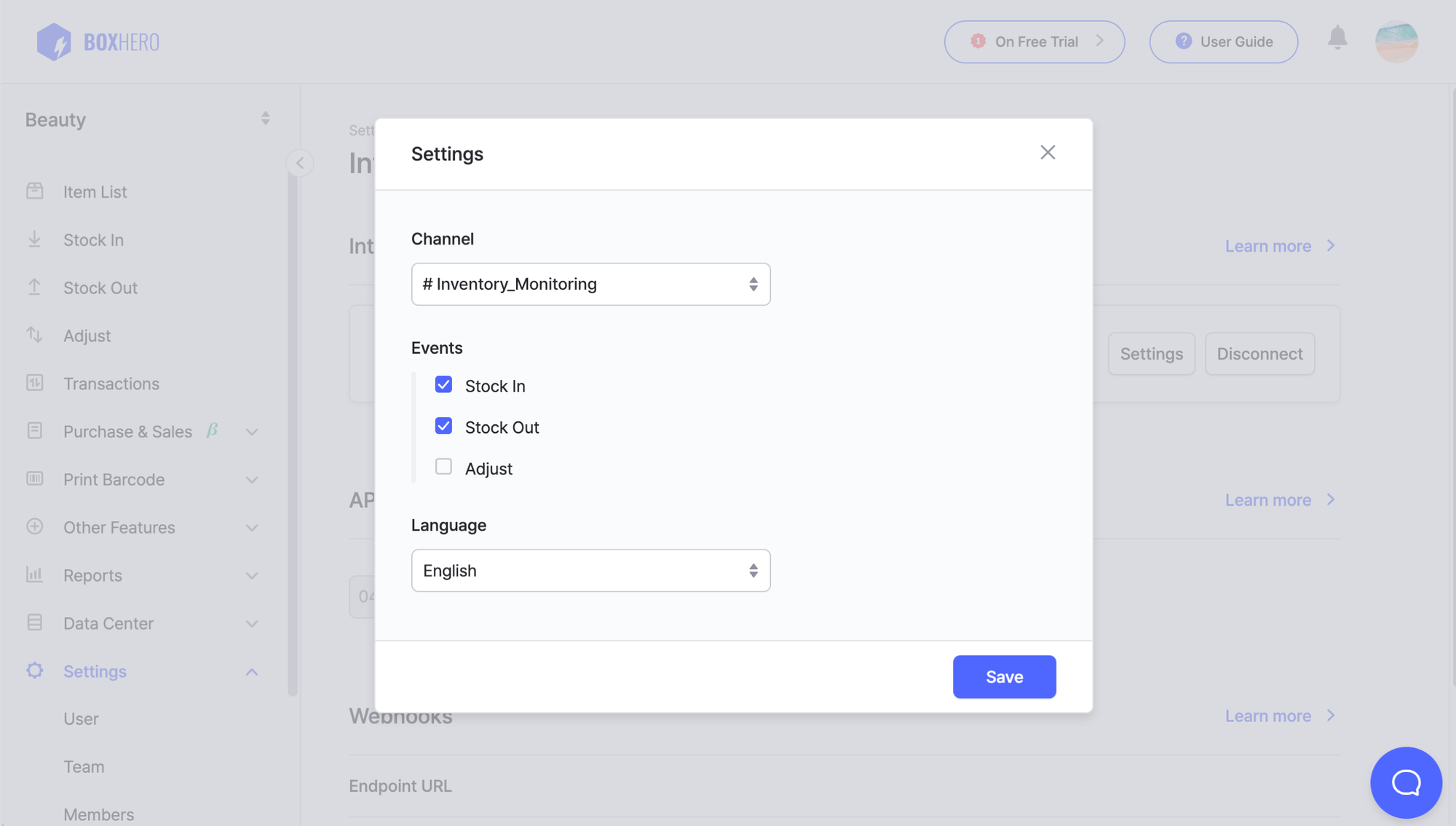1456x826 pixels.
Task: Uncheck the Stock In event checkbox
Action: 443,384
